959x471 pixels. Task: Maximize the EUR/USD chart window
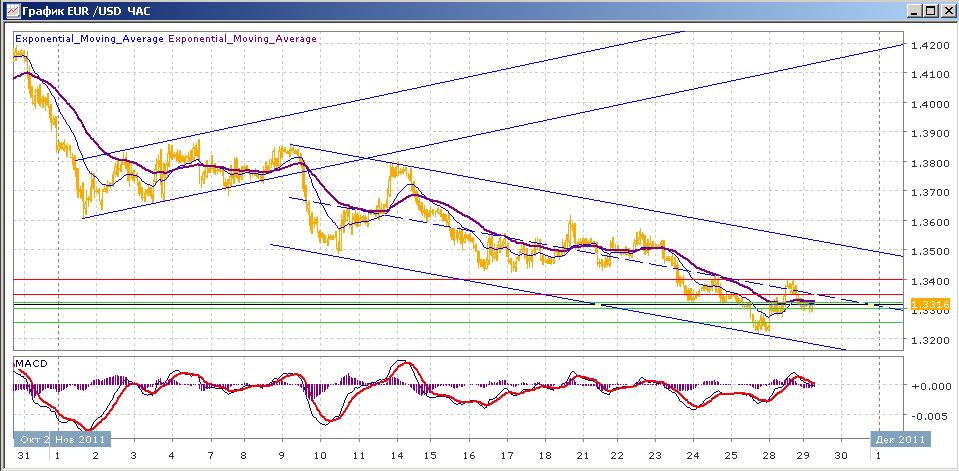tap(930, 10)
